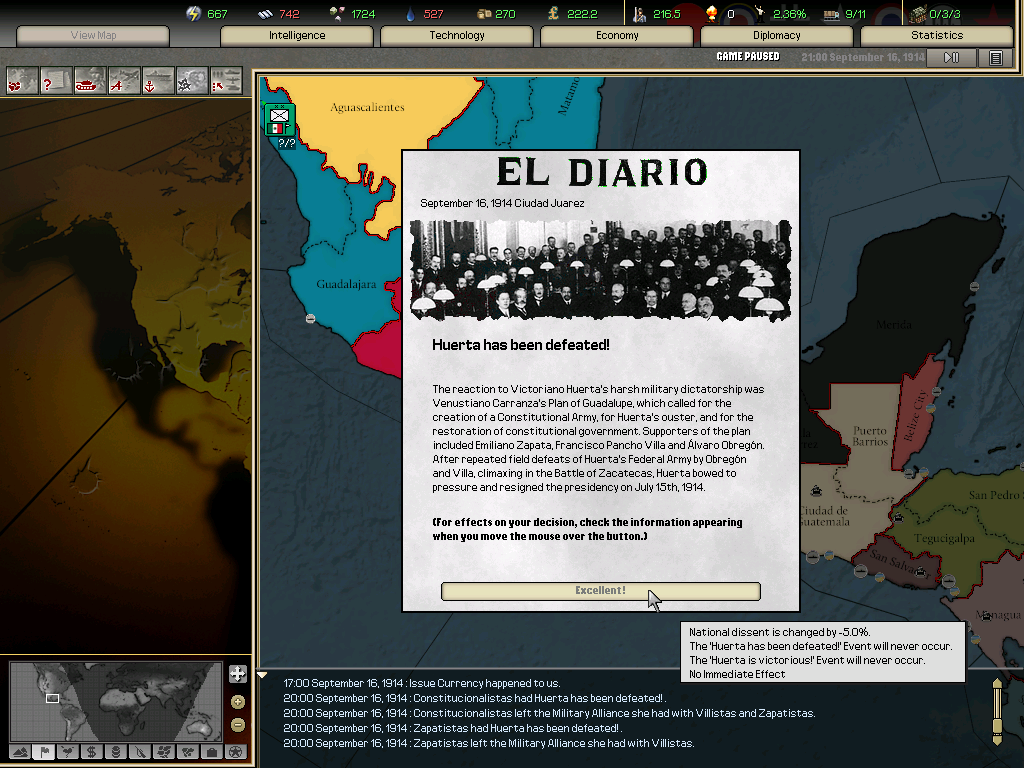Click the naval units anchor icon
This screenshot has width=1024, height=768.
click(158, 81)
